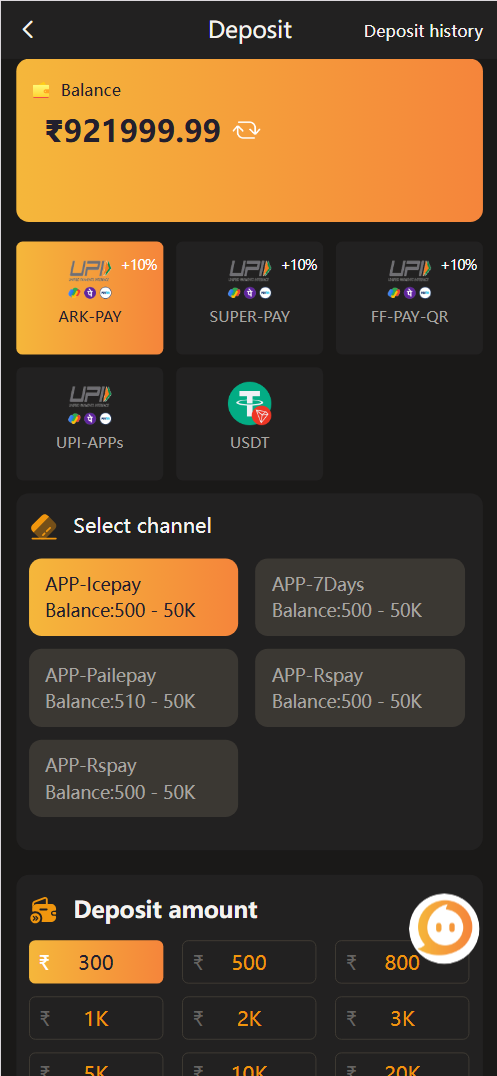Pick the ₹300 deposit amount
Screen dimensions: 497x1076
pyautogui.click(x=96, y=962)
